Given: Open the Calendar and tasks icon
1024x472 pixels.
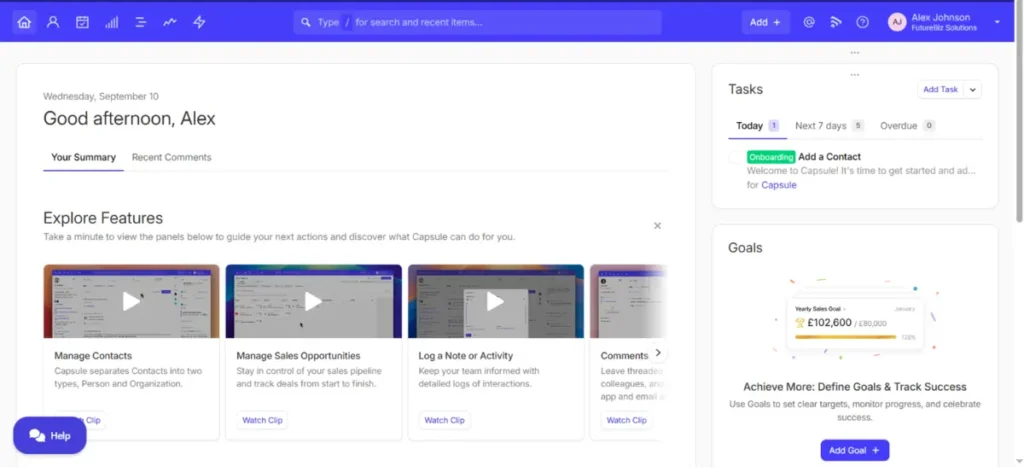Looking at the screenshot, I should pos(82,22).
